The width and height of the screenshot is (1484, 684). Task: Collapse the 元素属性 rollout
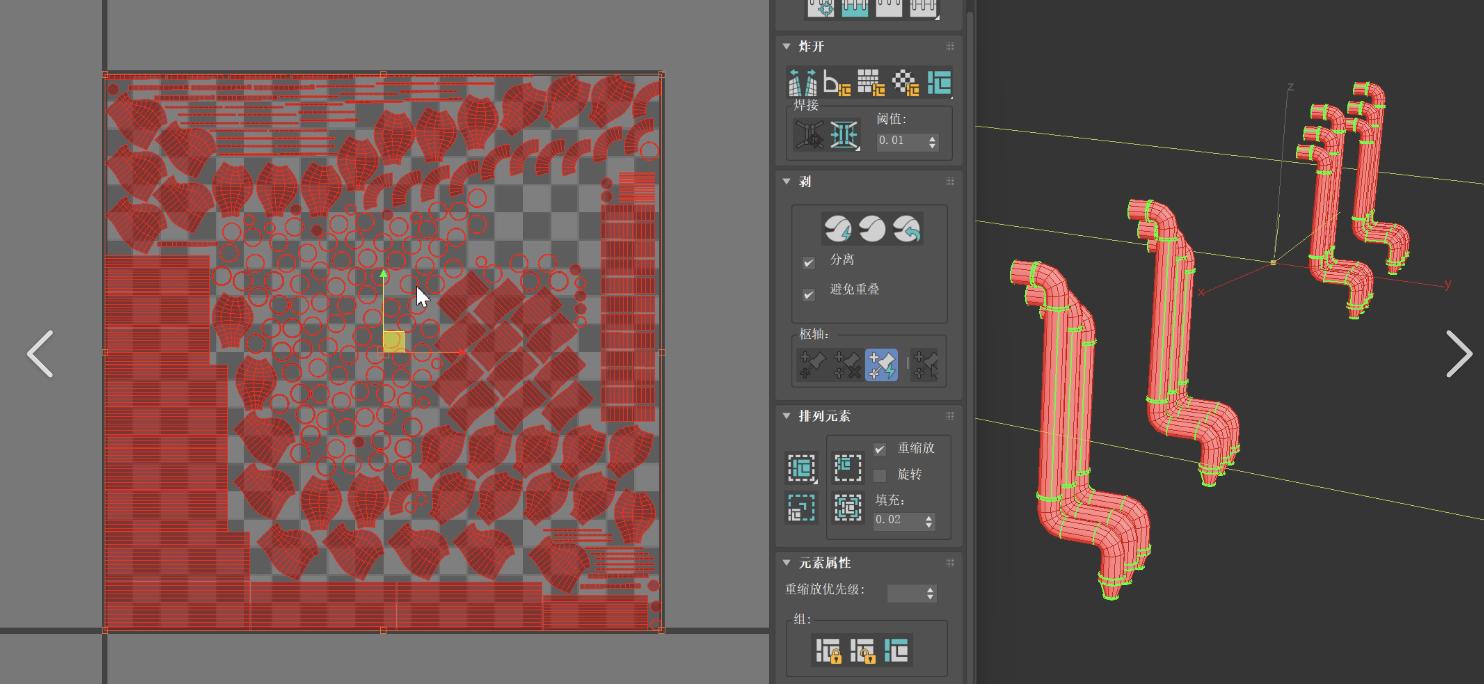click(787, 563)
